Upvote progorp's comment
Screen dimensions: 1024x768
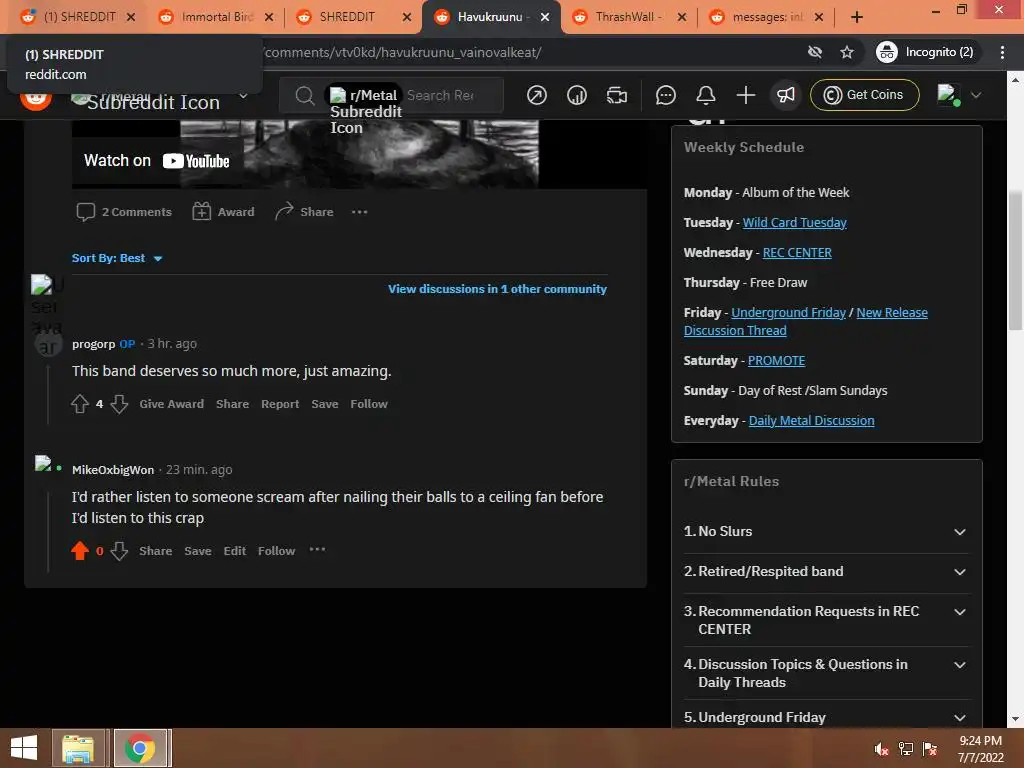[80, 404]
